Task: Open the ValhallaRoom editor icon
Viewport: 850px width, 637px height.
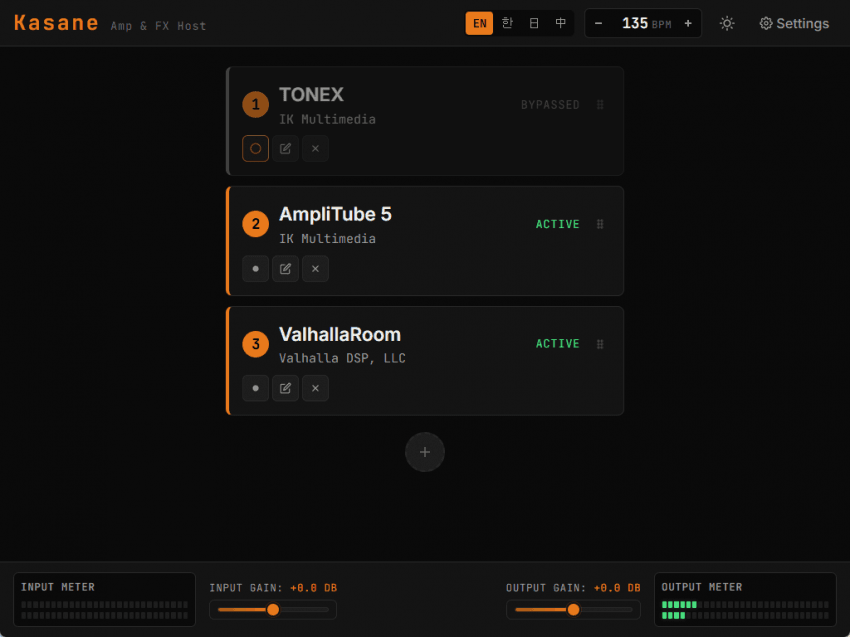Action: point(285,388)
